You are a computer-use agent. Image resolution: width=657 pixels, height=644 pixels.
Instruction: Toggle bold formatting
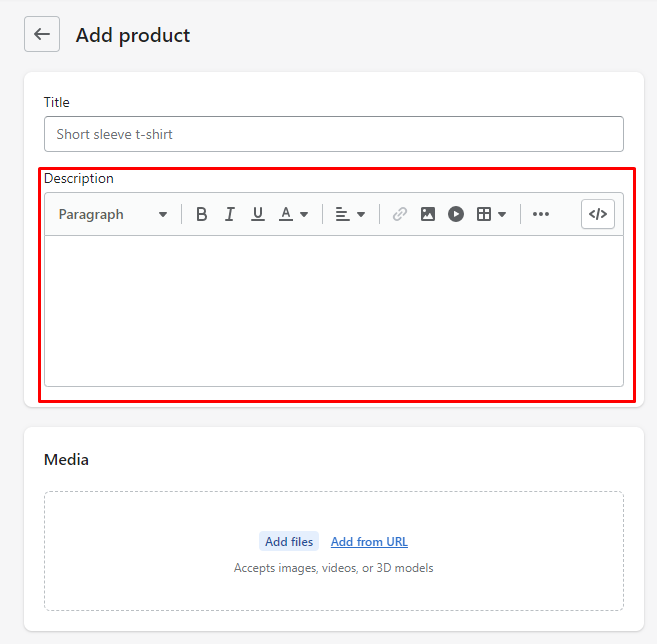pyautogui.click(x=202, y=215)
